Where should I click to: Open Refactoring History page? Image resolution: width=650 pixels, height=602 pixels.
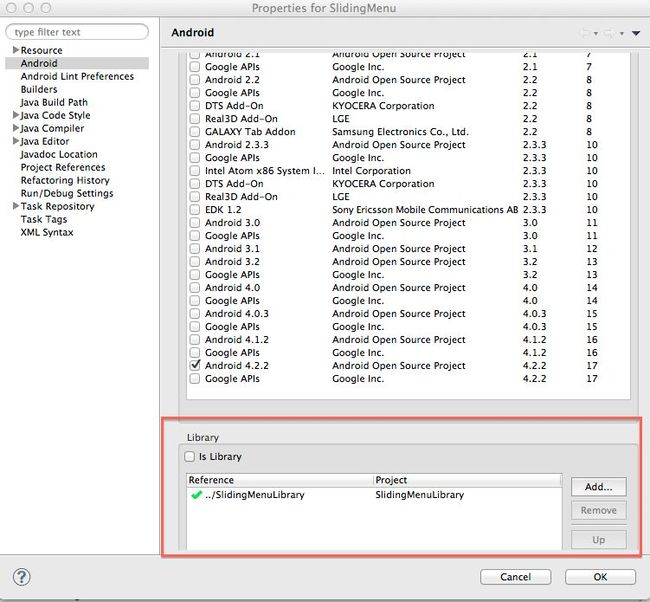click(65, 180)
